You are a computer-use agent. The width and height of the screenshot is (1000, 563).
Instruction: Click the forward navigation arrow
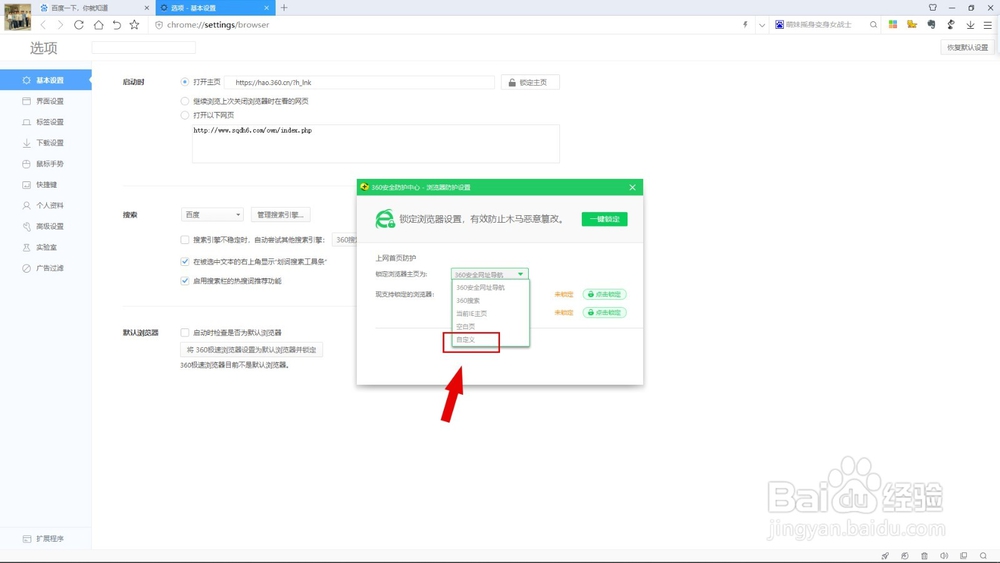click(60, 25)
